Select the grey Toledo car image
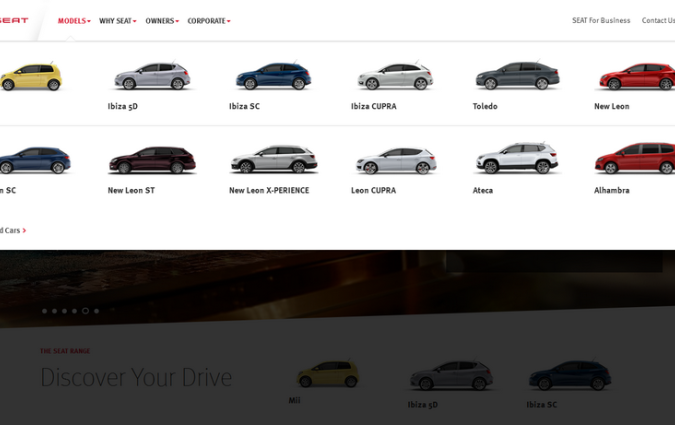Image resolution: width=675 pixels, height=425 pixels. click(x=516, y=76)
